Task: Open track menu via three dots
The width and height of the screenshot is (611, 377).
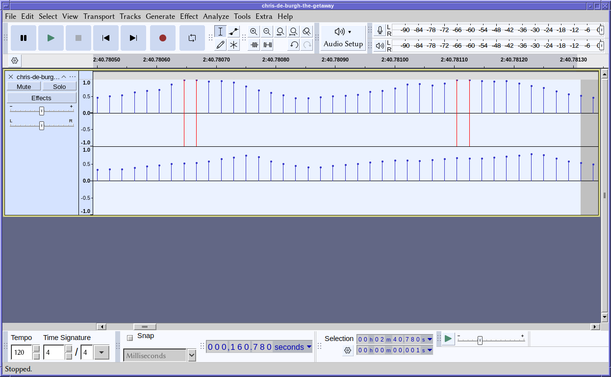Action: point(72,77)
